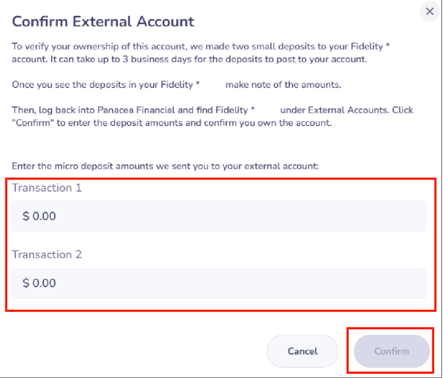Click the paragraph starting To verify your ownership

point(201,53)
